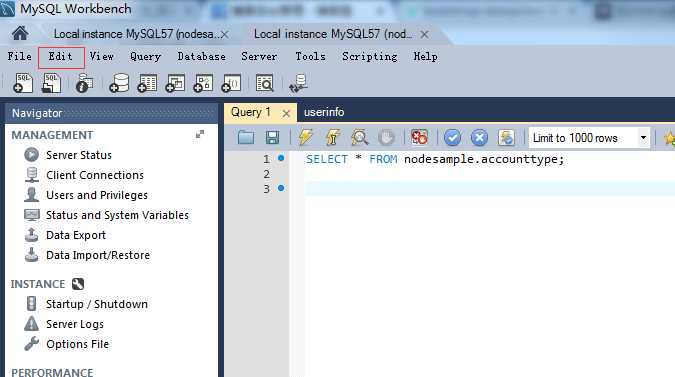Open the Tools menu

310,56
